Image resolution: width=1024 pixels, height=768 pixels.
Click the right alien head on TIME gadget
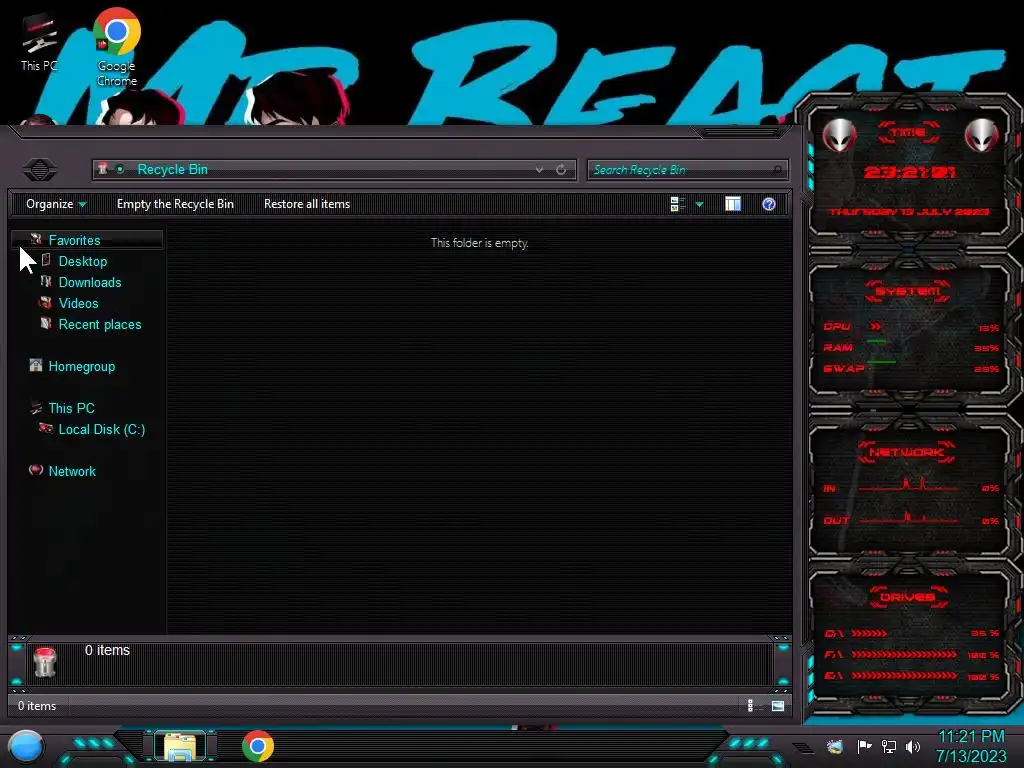click(982, 135)
